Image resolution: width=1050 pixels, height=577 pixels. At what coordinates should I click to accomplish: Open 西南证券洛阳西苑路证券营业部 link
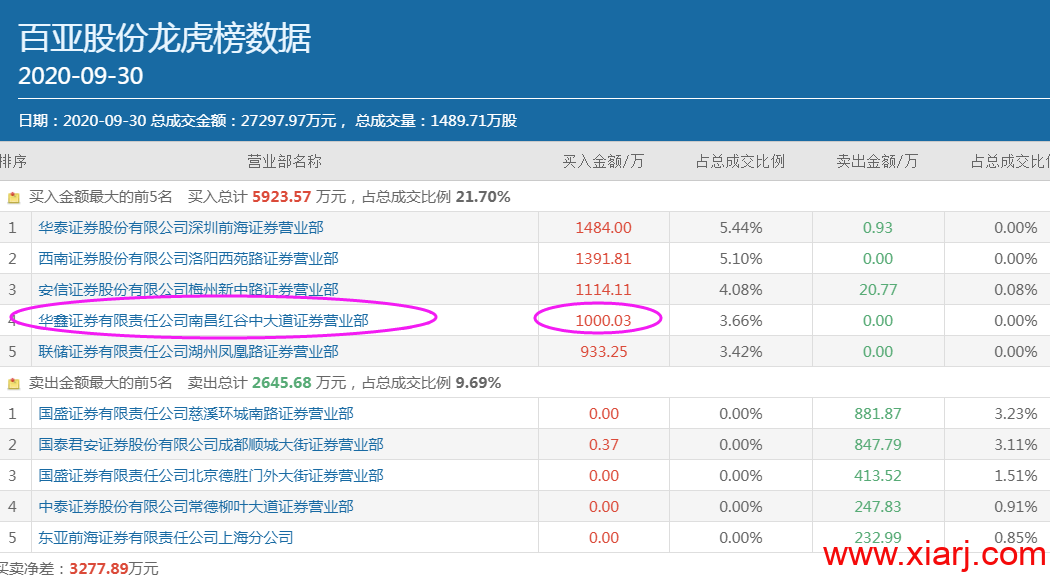coord(188,258)
